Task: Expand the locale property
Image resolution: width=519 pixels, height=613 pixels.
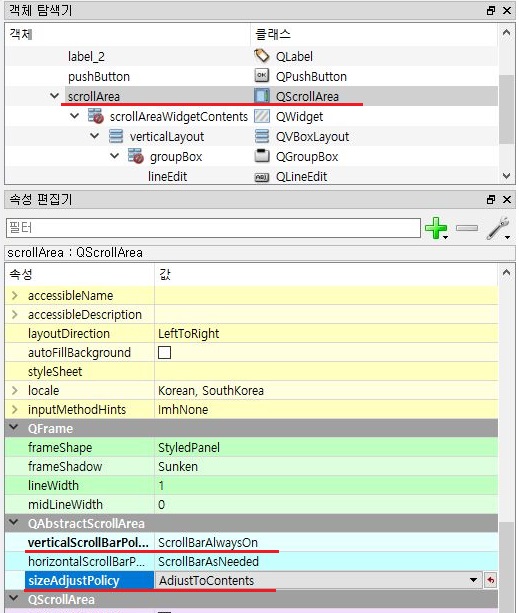Action: (x=14, y=390)
